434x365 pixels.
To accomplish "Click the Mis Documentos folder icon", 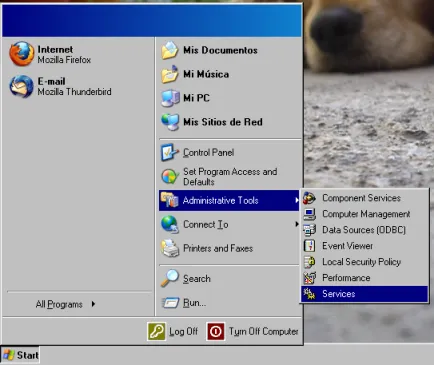I will 170,50.
